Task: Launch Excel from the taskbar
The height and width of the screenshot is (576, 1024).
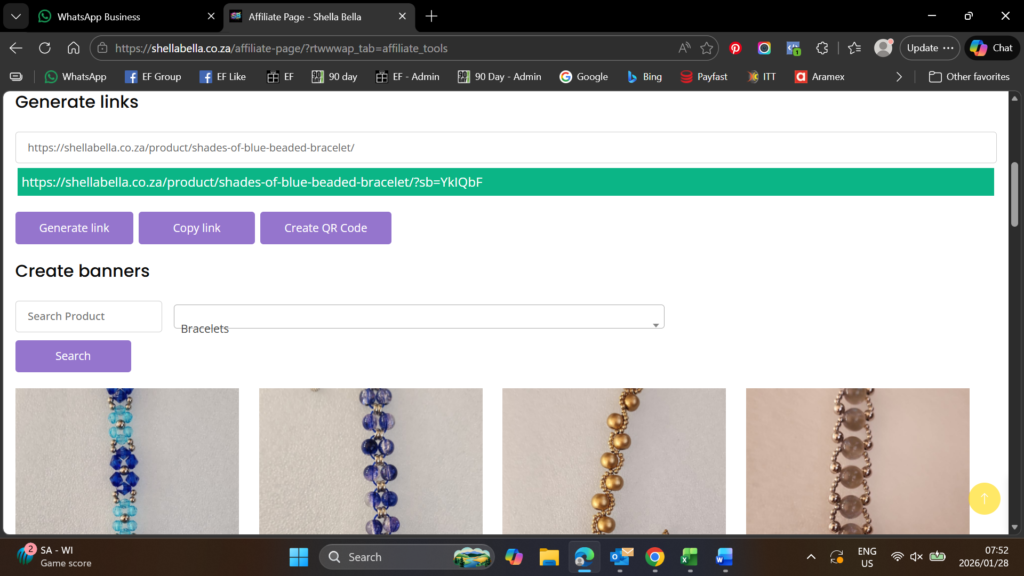Action: [x=689, y=557]
